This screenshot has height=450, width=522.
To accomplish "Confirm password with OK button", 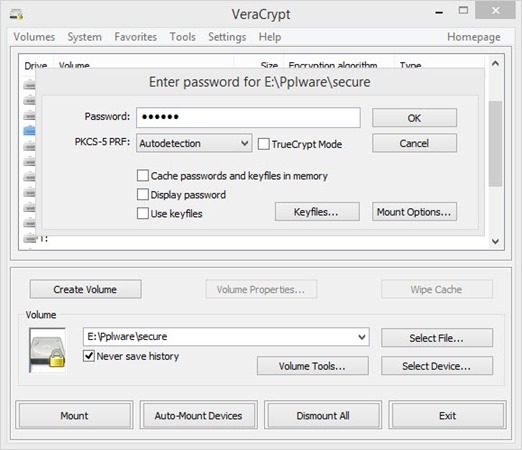I will coord(414,118).
